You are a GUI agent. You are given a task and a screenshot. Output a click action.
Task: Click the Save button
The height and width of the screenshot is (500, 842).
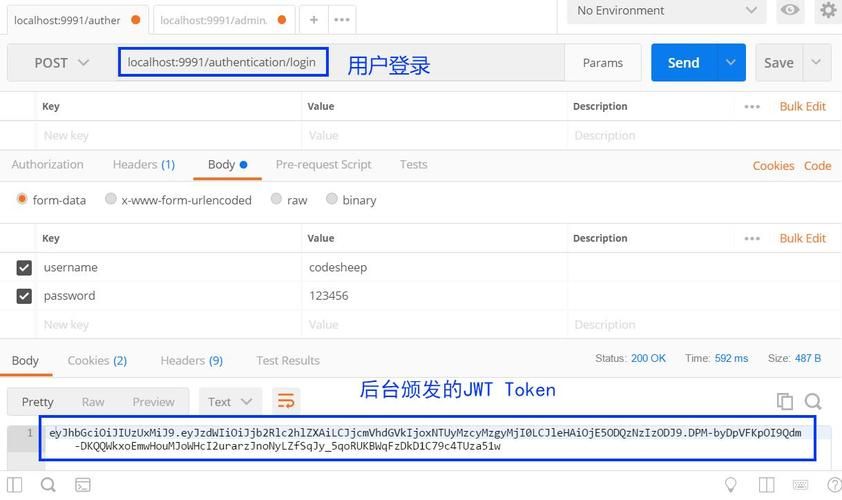(x=779, y=62)
